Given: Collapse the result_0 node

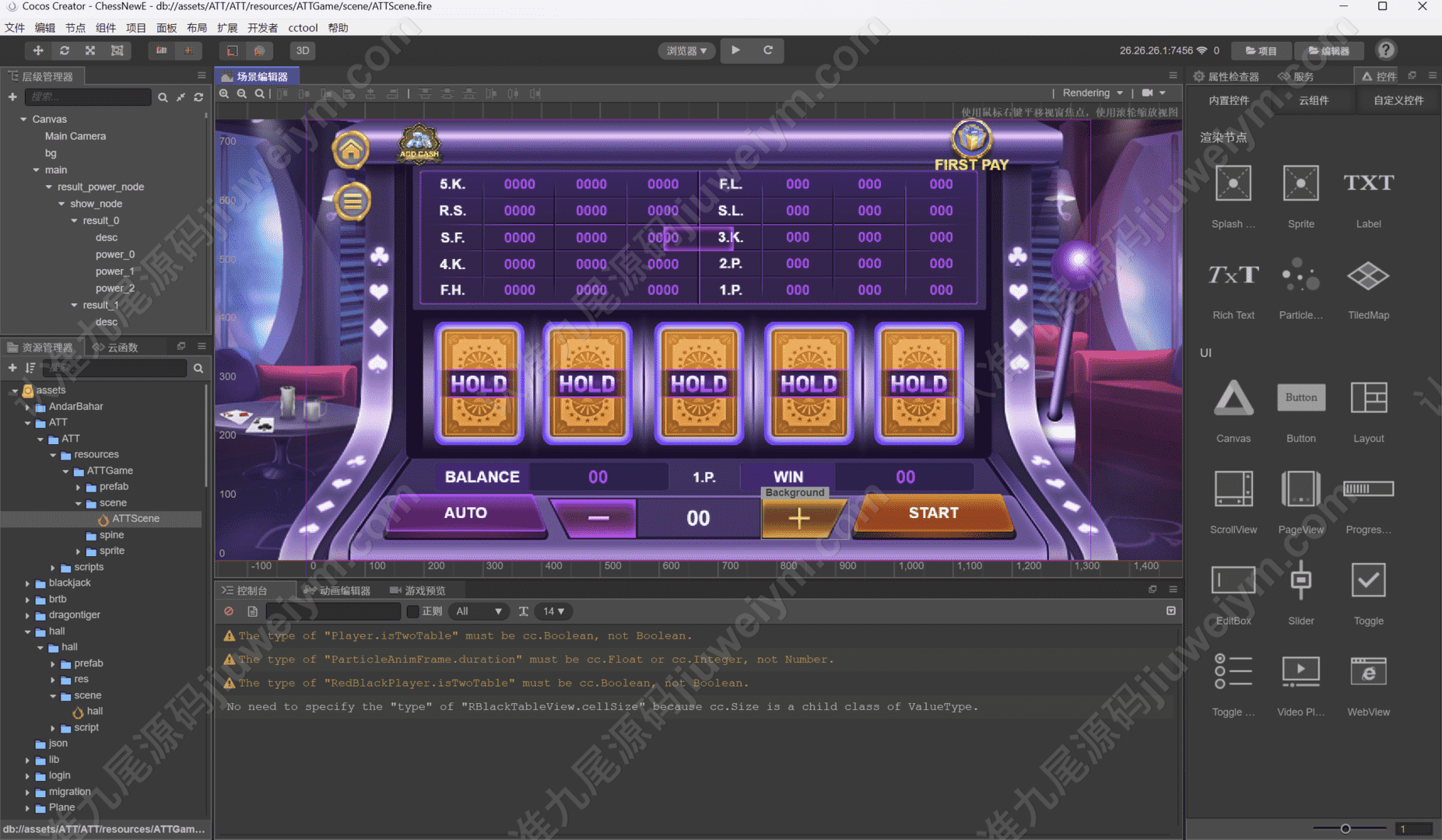Looking at the screenshot, I should click(x=75, y=221).
